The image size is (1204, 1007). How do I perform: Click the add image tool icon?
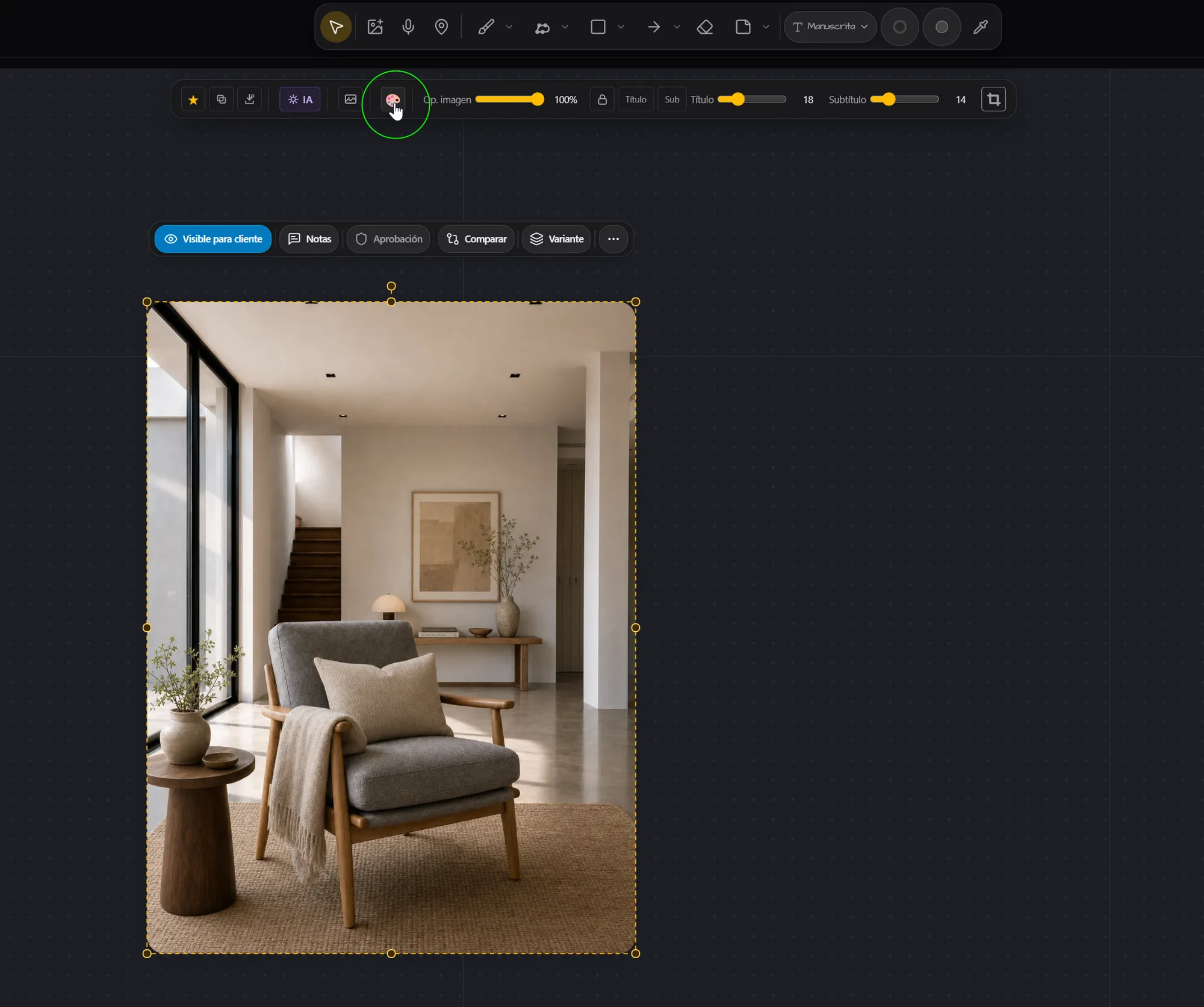pyautogui.click(x=375, y=27)
